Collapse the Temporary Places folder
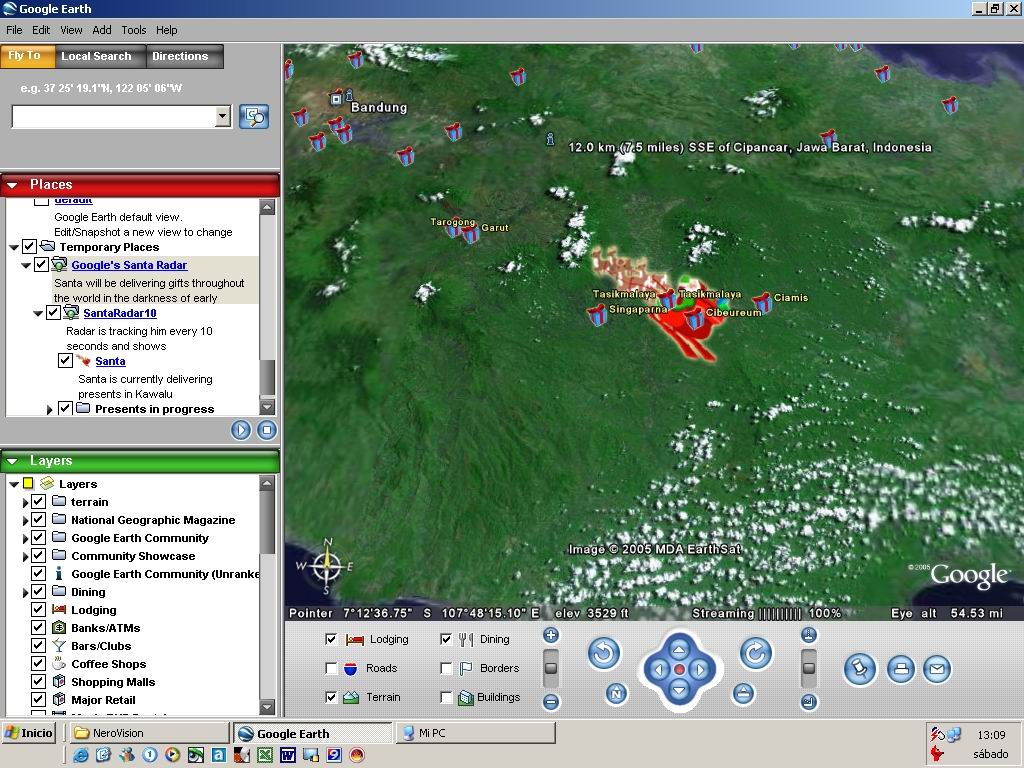 (x=14, y=248)
